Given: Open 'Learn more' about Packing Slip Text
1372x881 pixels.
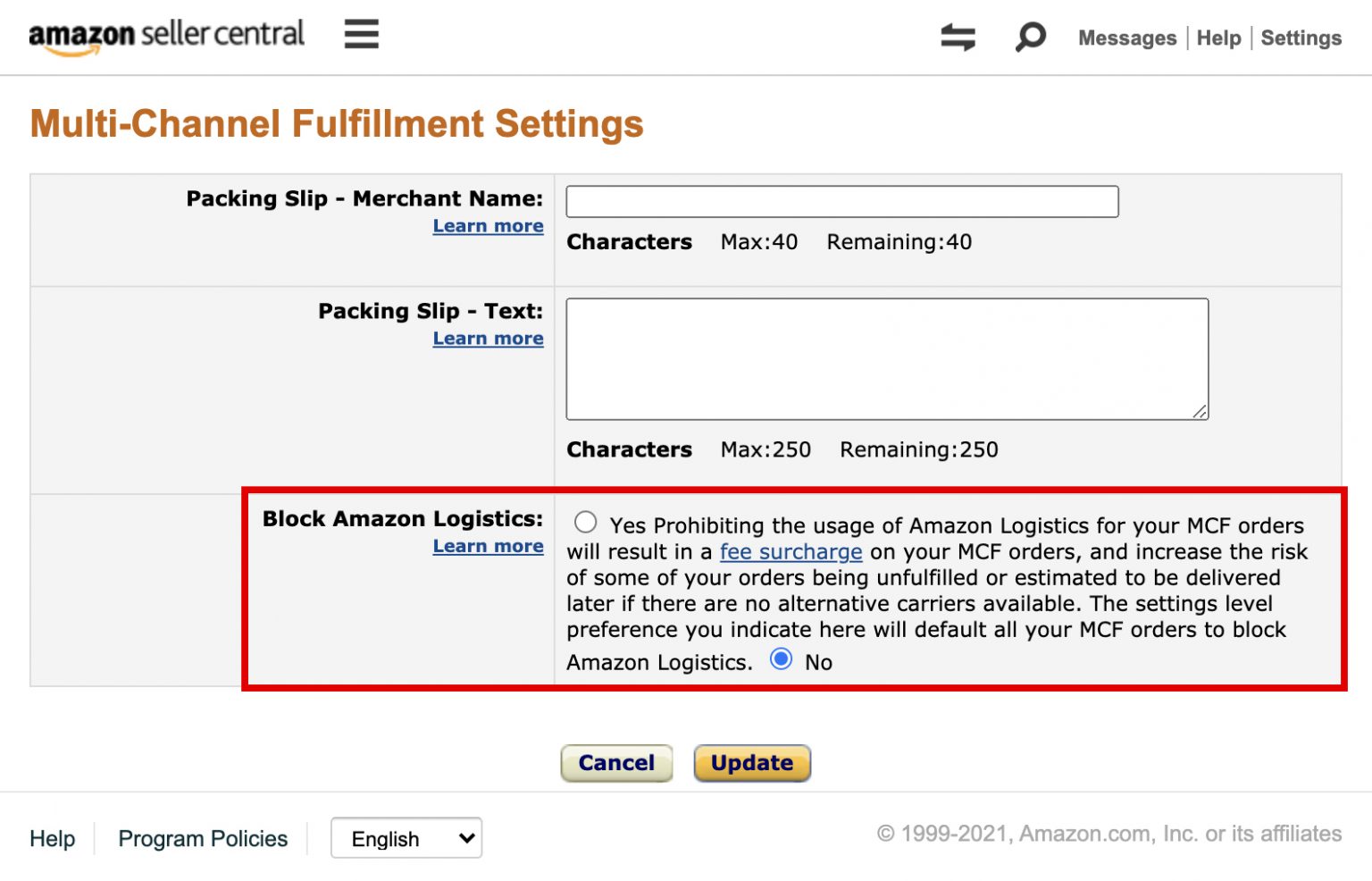Looking at the screenshot, I should tap(488, 339).
